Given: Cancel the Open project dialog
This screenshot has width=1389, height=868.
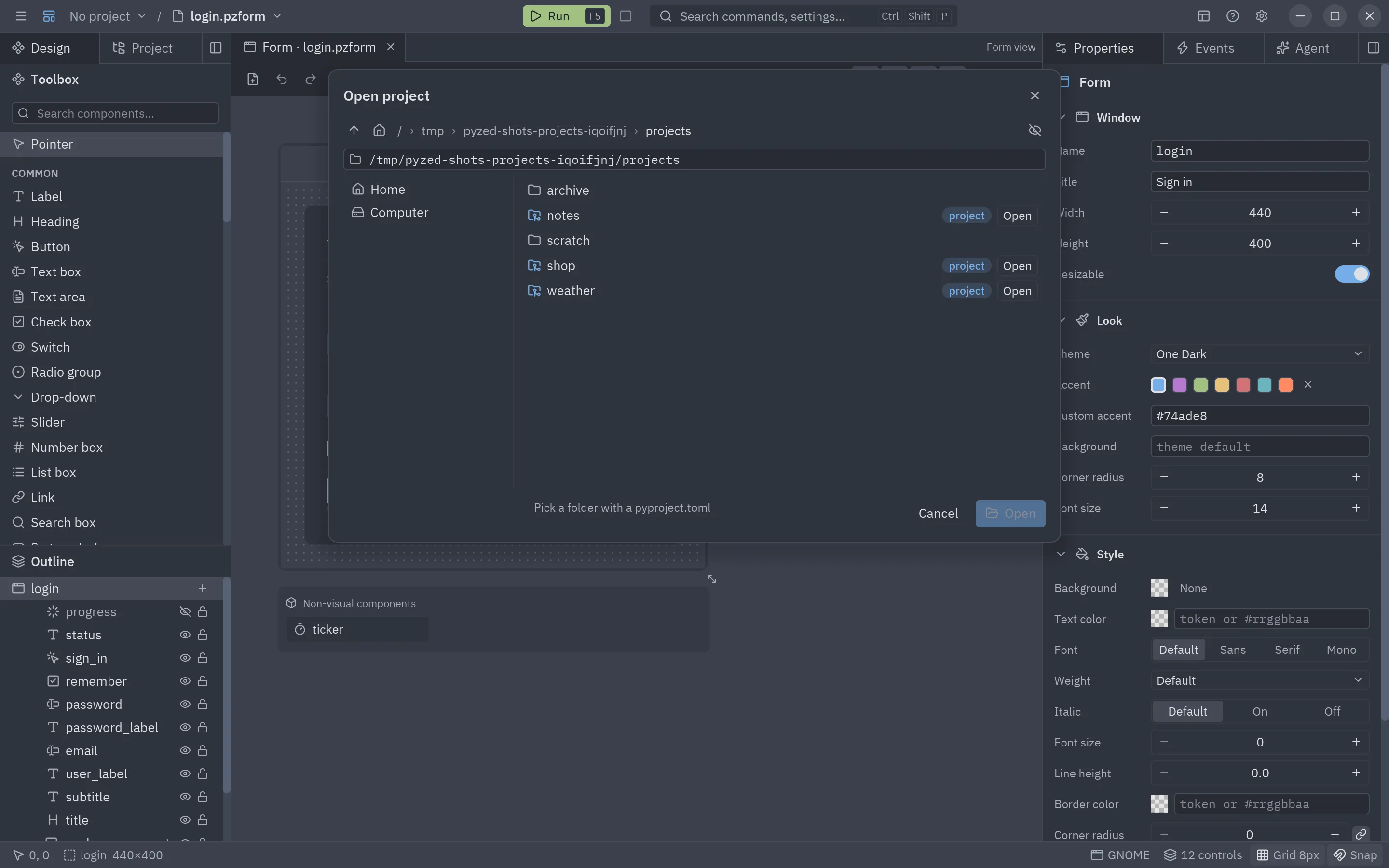Looking at the screenshot, I should [938, 513].
